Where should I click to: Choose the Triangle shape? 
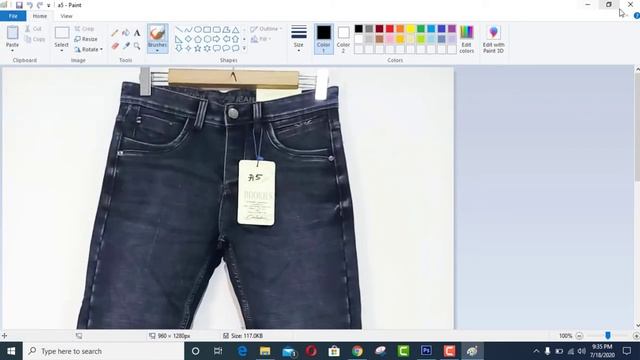(236, 29)
